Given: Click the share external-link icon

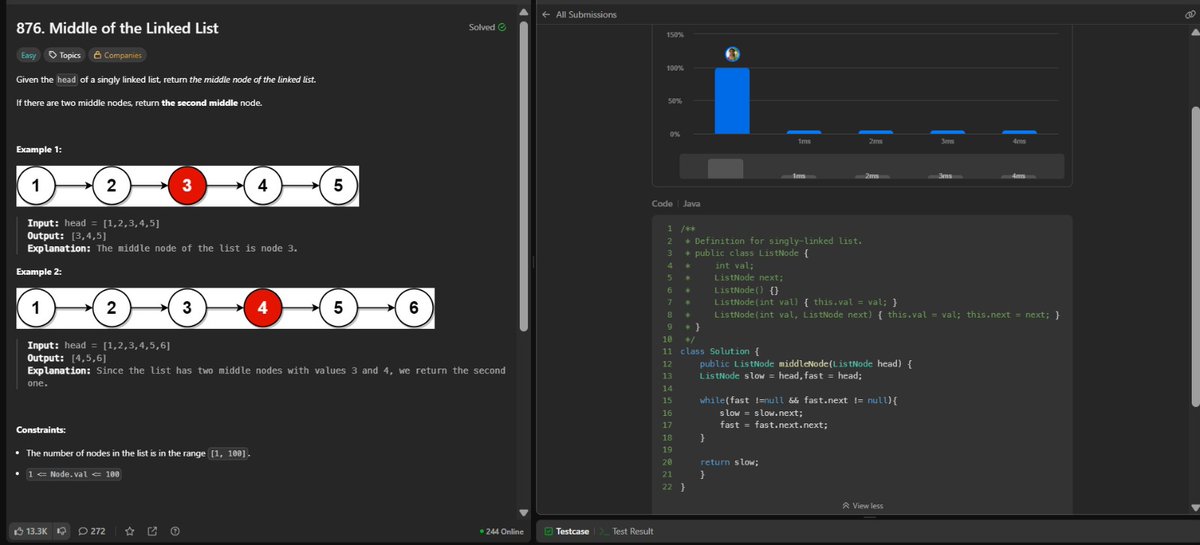Looking at the screenshot, I should tap(153, 531).
